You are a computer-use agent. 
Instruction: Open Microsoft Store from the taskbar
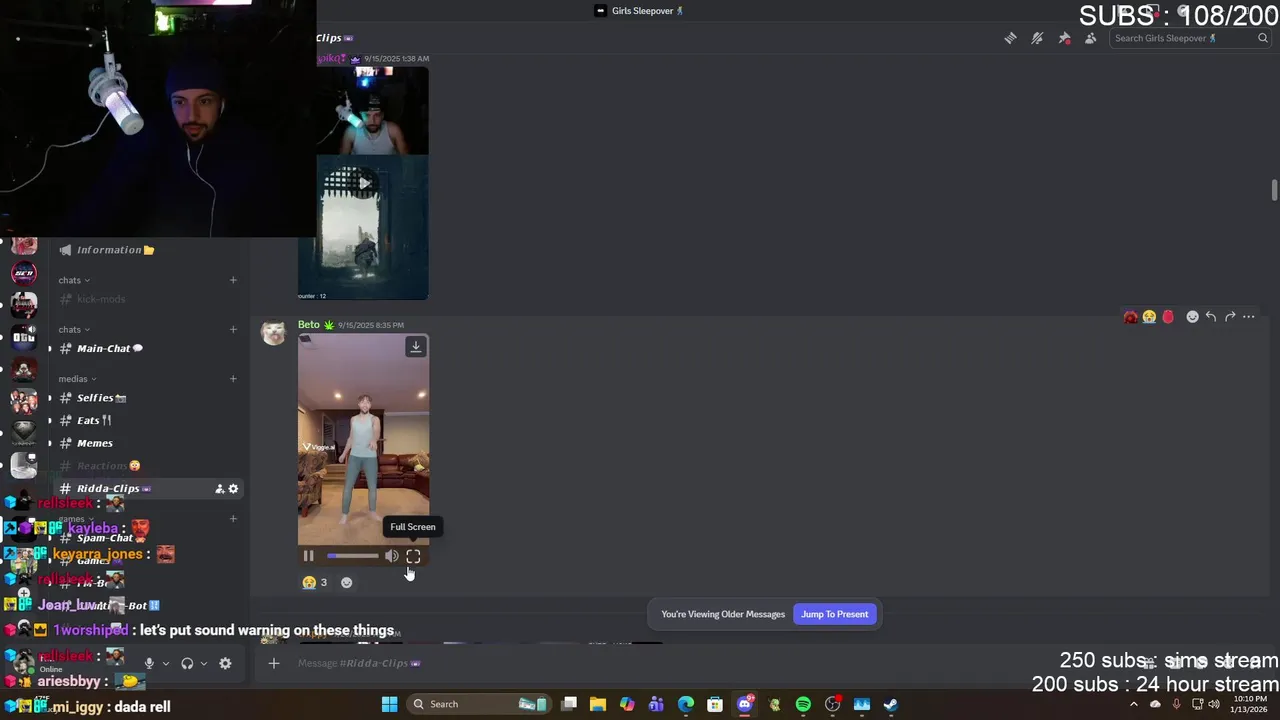click(x=715, y=704)
